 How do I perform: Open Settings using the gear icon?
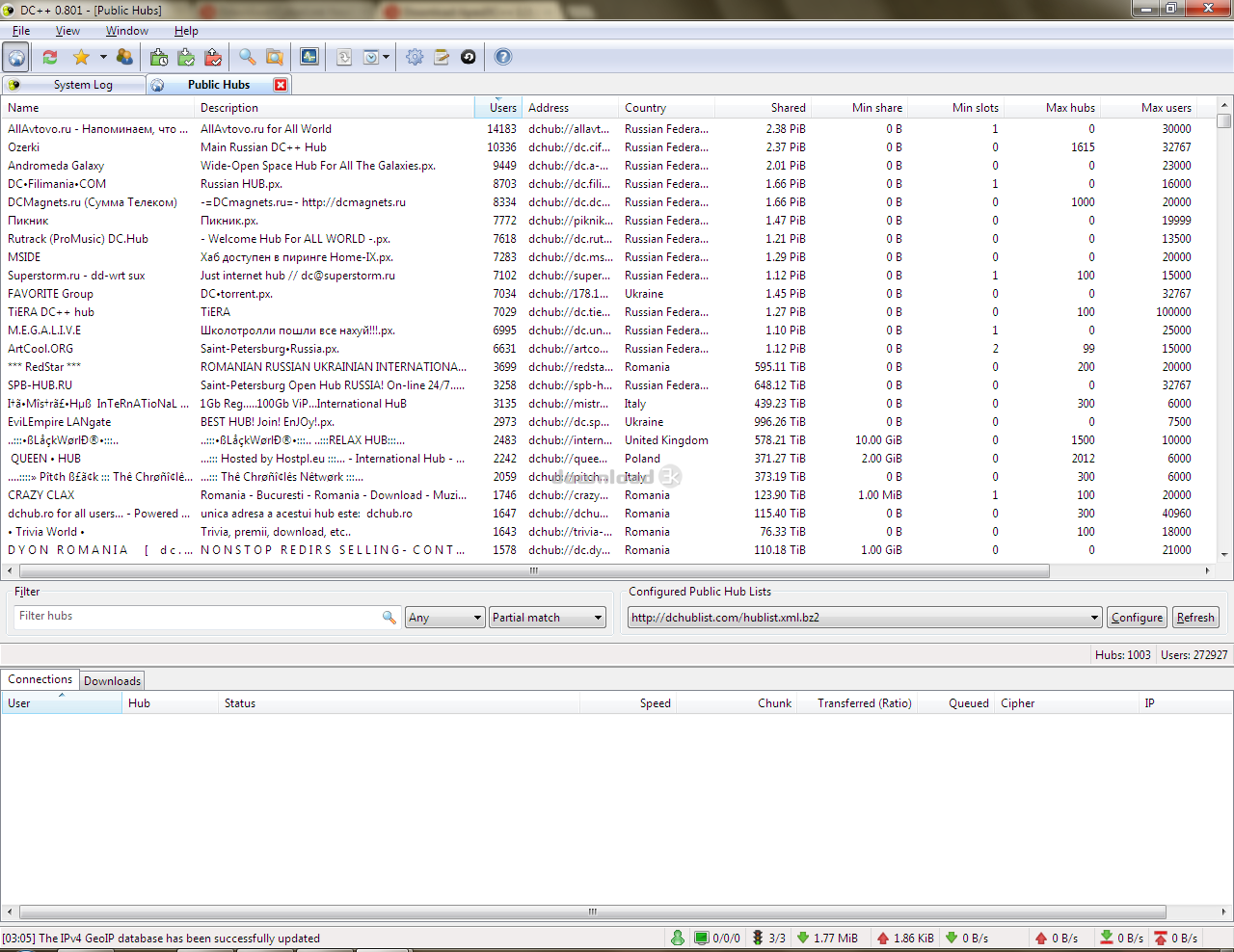pos(415,57)
